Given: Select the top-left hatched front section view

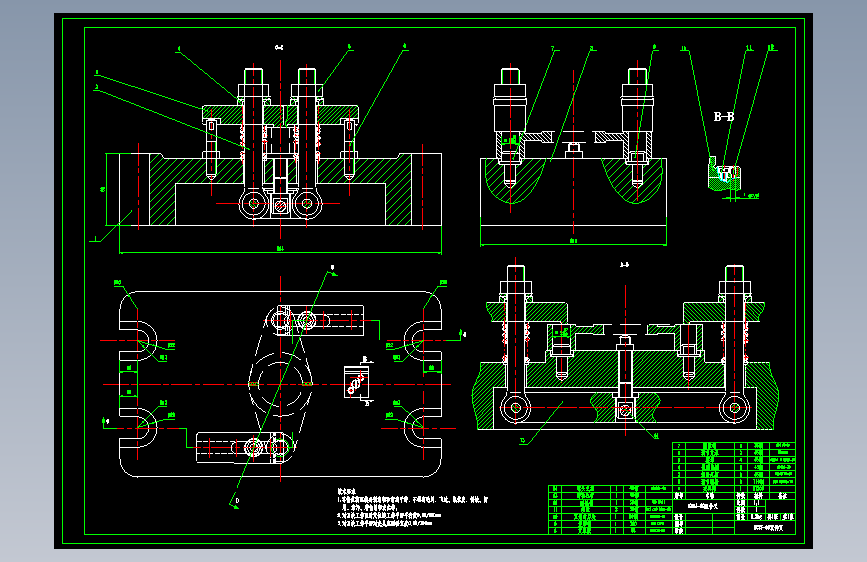Looking at the screenshot, I should [280, 147].
